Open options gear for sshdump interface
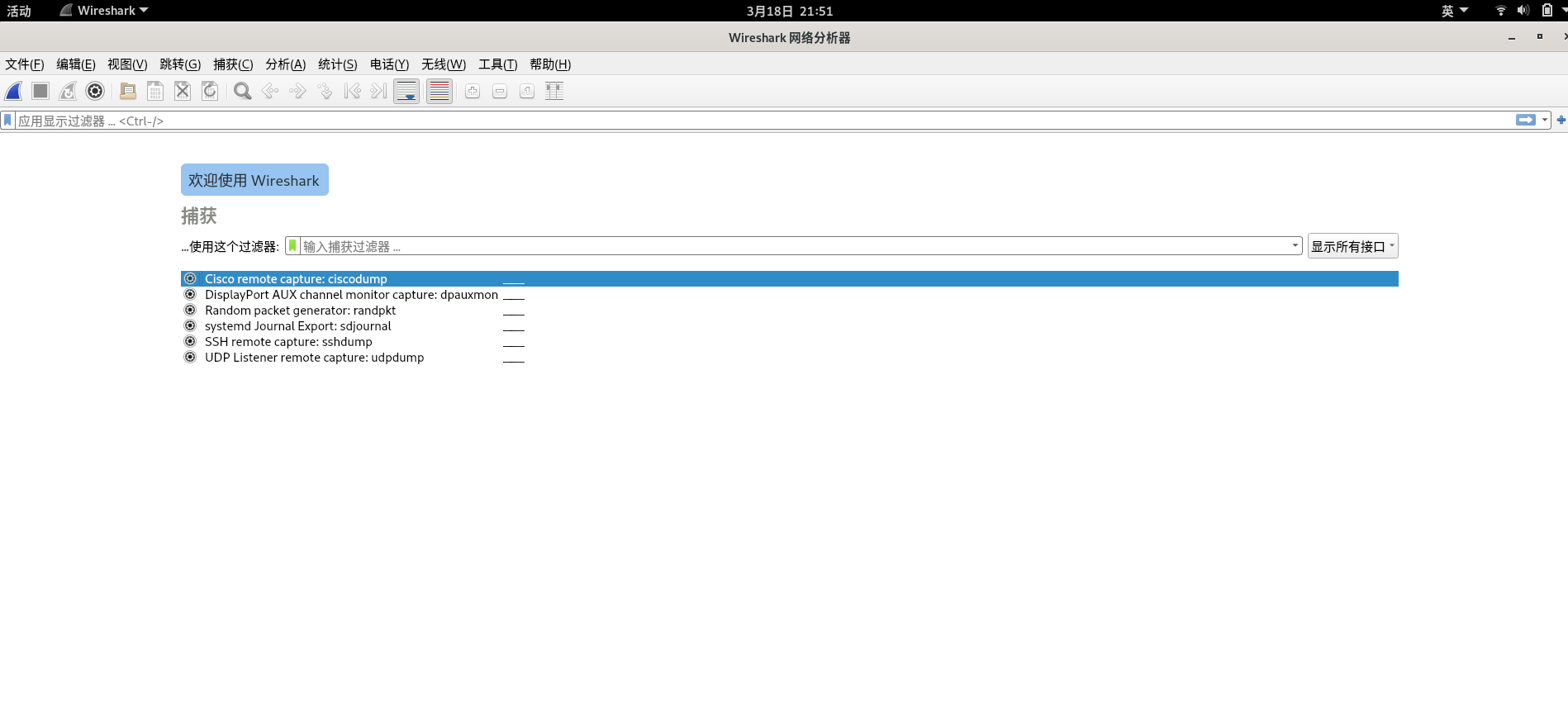The width and height of the screenshot is (1568, 702). 190,342
